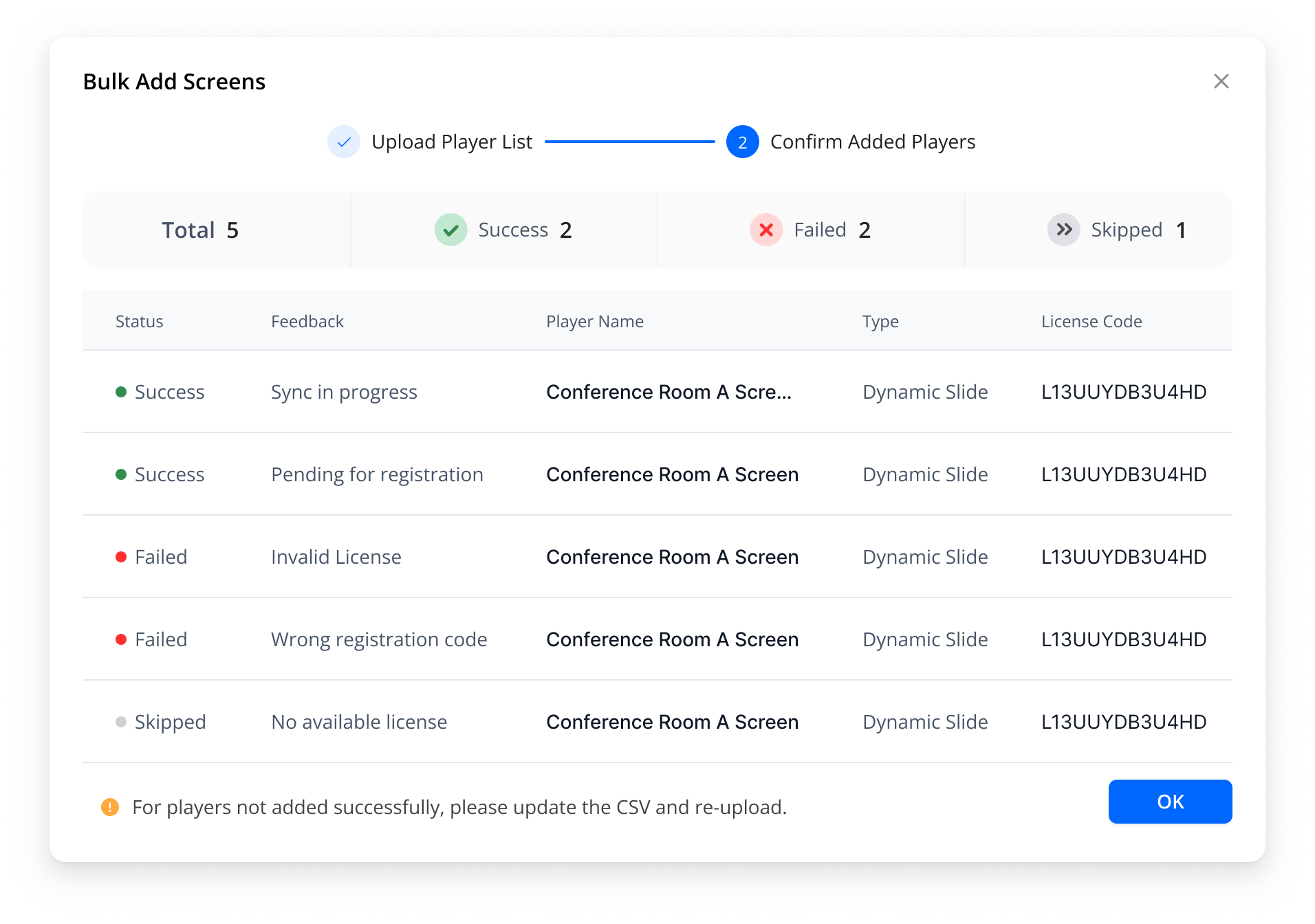Viewport: 1315px width, 924px height.
Task: Click the OK button
Action: (x=1170, y=801)
